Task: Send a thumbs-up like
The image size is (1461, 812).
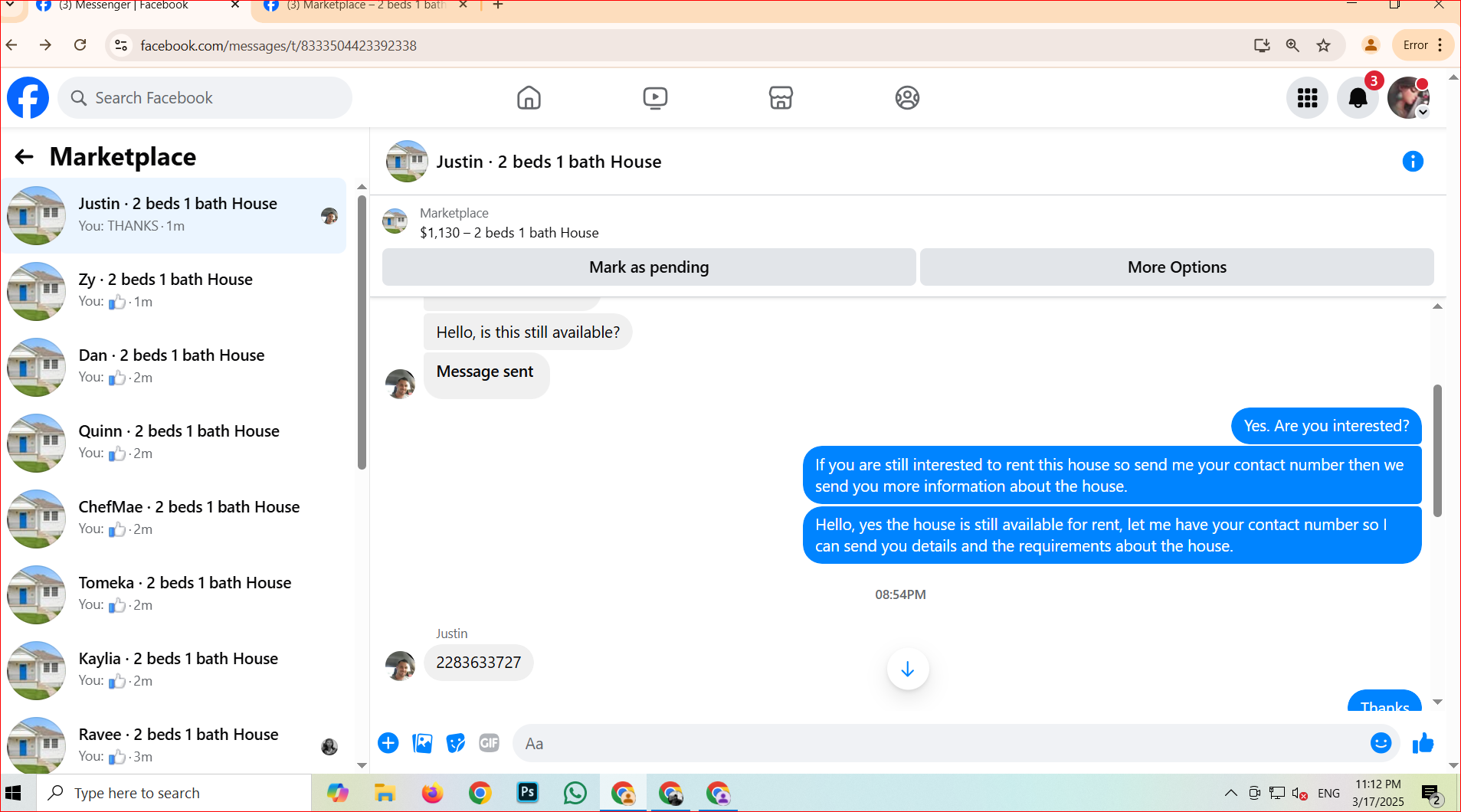Action: (x=1423, y=743)
